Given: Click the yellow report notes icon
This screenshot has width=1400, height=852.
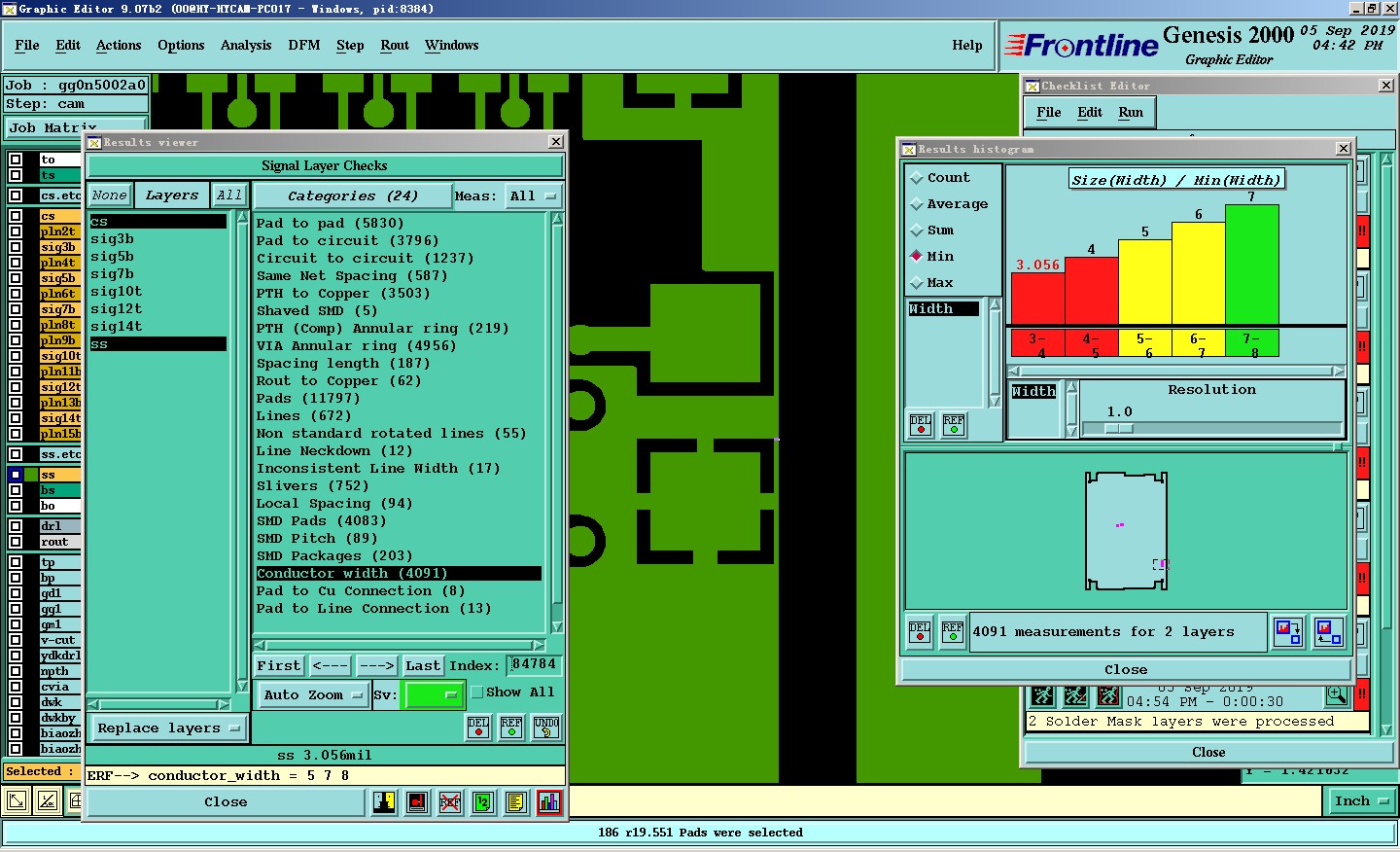Looking at the screenshot, I should click(516, 802).
